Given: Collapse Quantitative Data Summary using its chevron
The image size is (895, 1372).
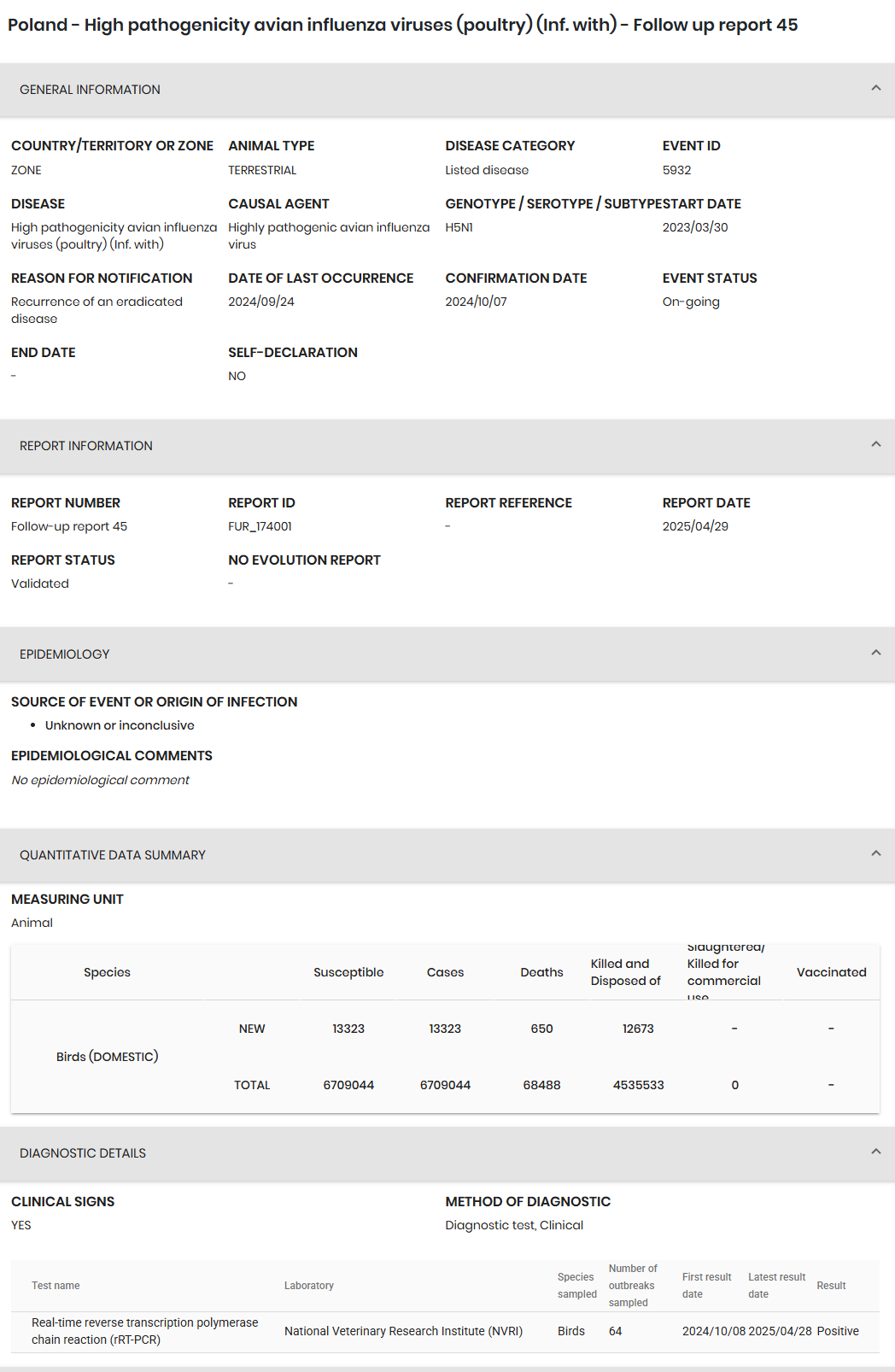Looking at the screenshot, I should coord(875,853).
